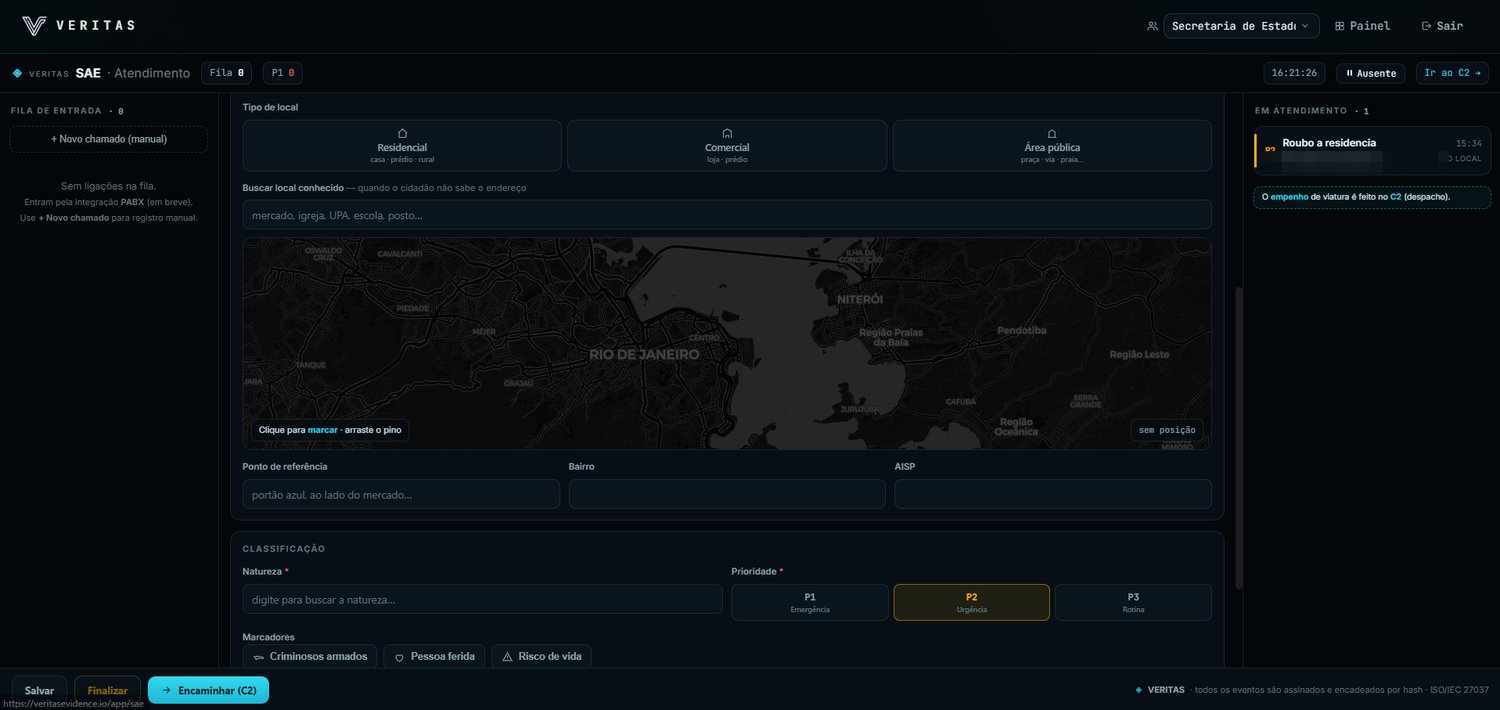Click Encaminhar (C2) button
This screenshot has width=1500, height=710.
point(209,690)
